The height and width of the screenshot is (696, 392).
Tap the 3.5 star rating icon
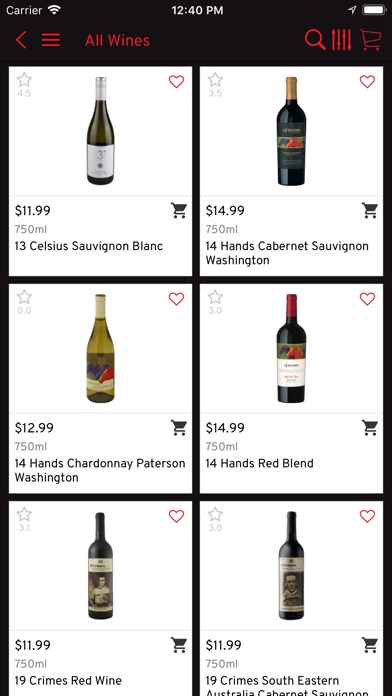(x=215, y=80)
